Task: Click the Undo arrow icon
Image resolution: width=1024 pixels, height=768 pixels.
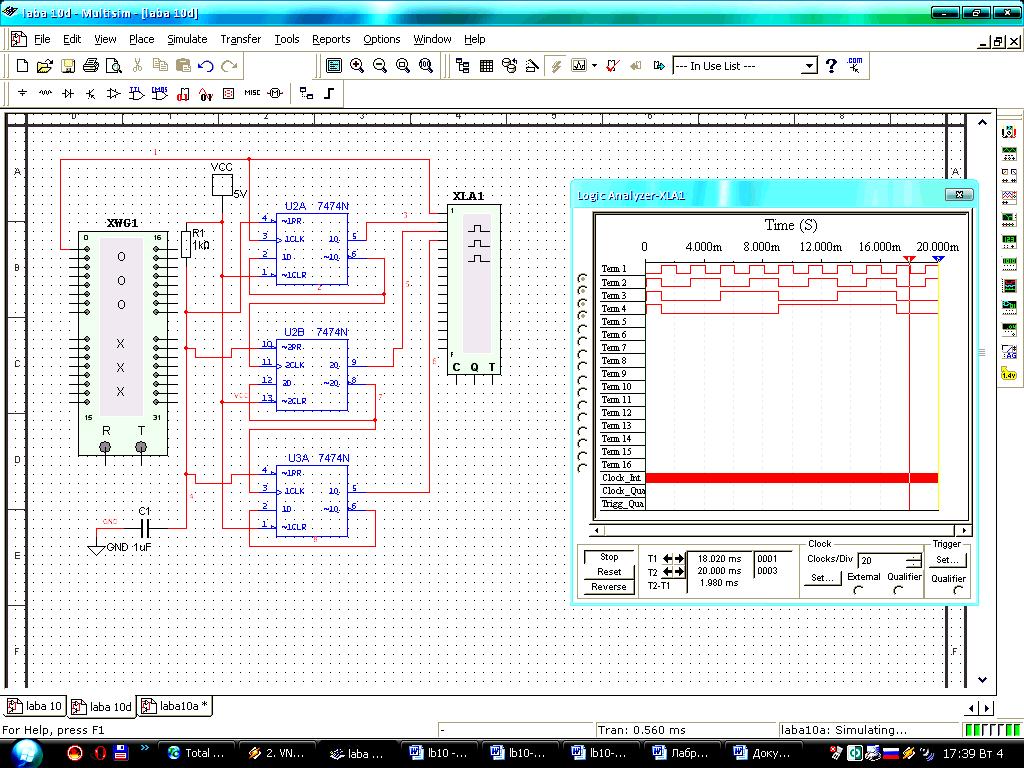Action: [x=206, y=66]
